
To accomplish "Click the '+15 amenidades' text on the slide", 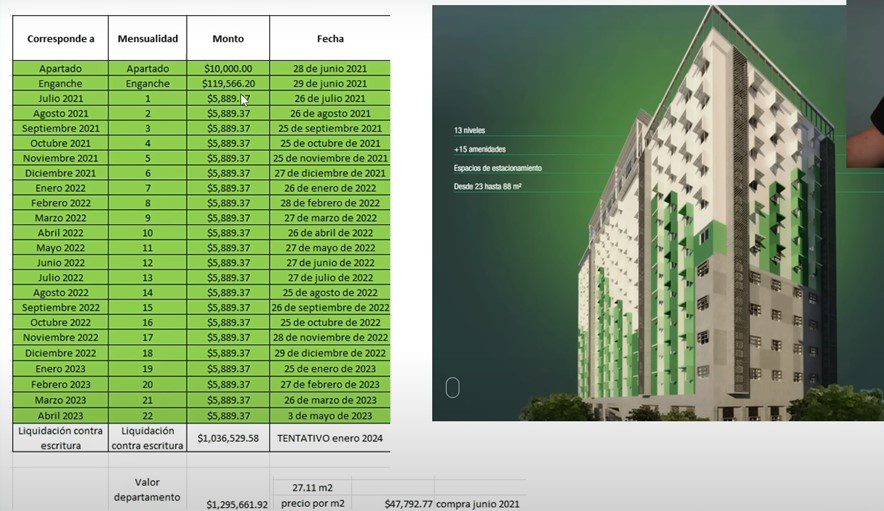I will (x=479, y=149).
